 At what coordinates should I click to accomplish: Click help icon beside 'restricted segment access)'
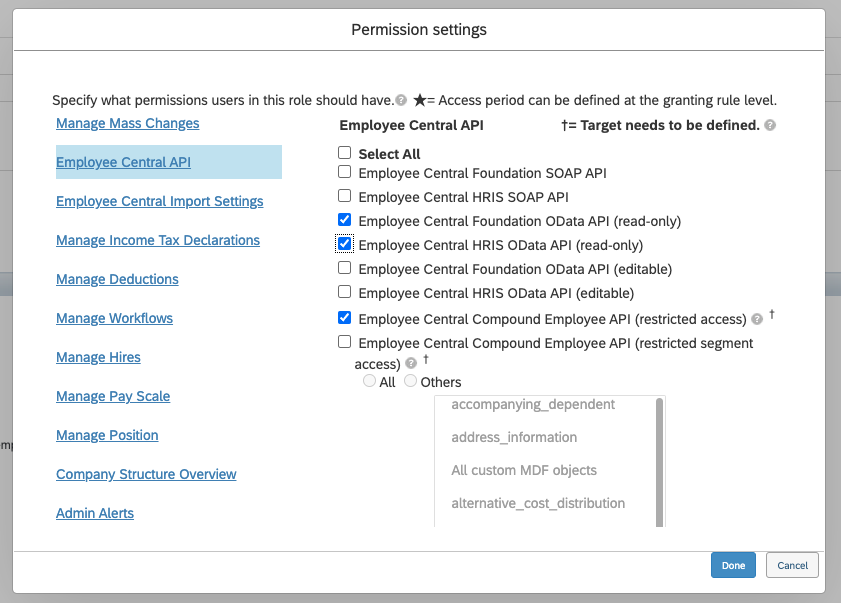point(413,363)
